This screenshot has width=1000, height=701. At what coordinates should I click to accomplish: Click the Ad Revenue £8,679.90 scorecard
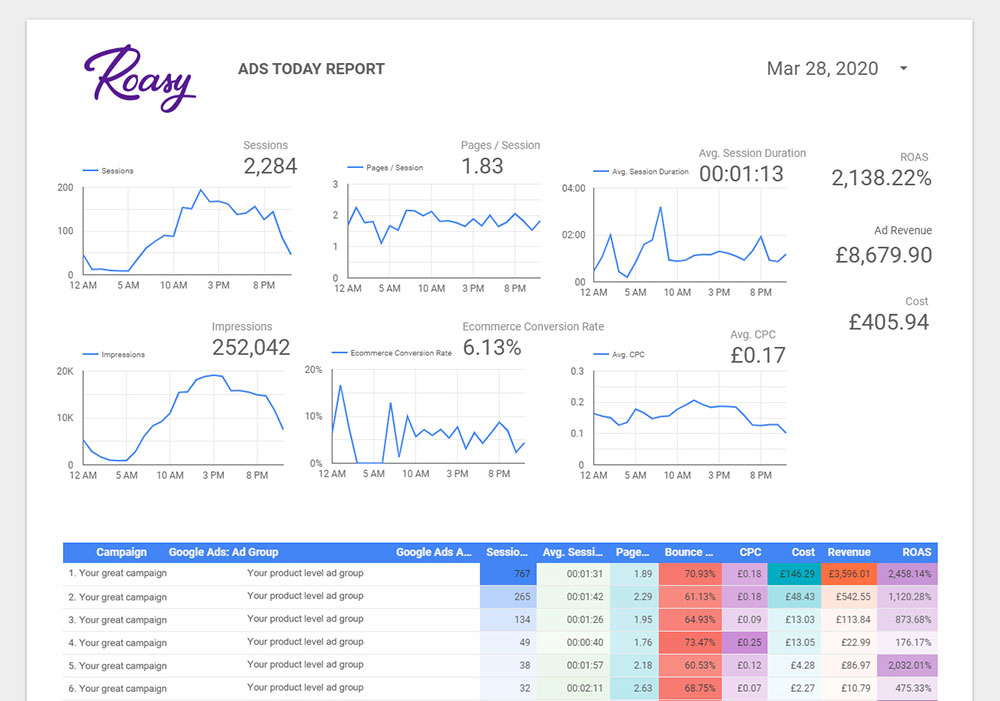coord(883,245)
